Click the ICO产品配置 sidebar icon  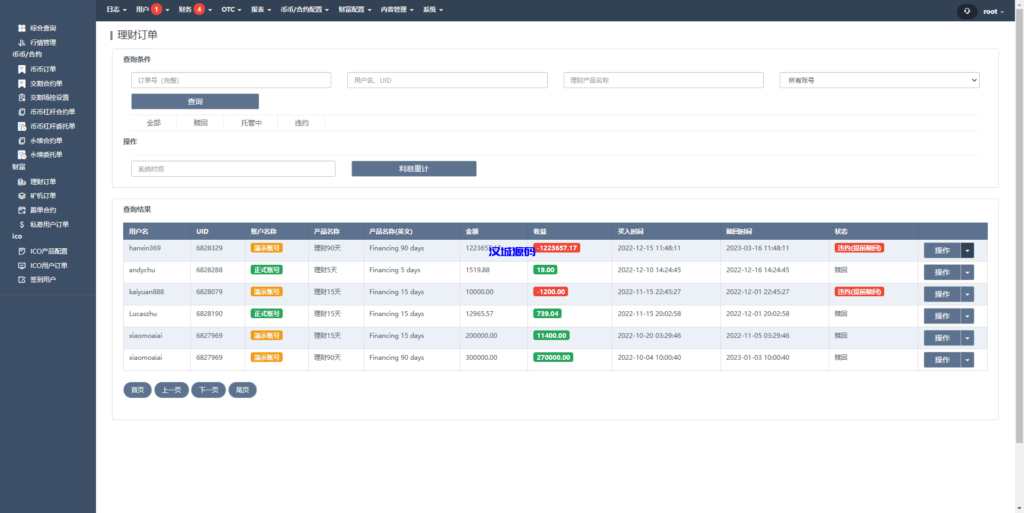tap(22, 251)
